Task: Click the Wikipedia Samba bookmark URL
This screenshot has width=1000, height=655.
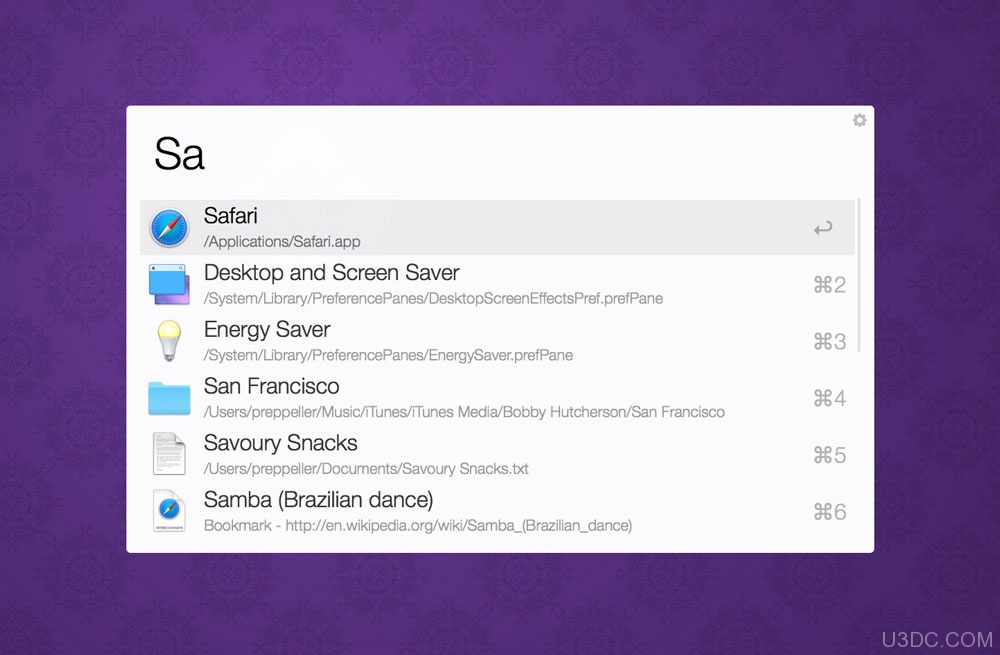Action: pos(459,526)
